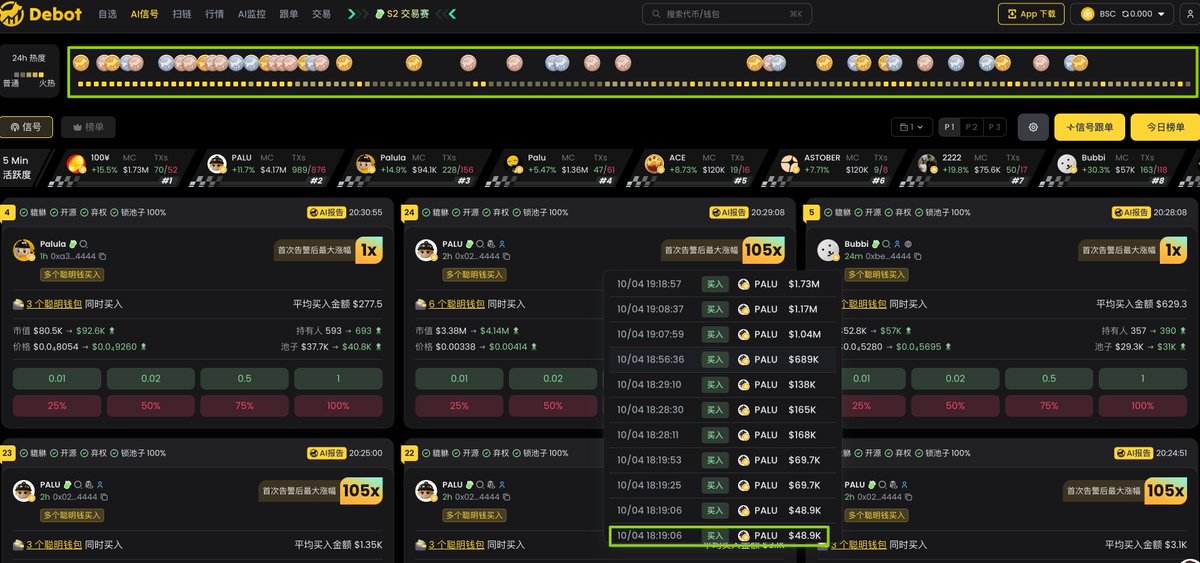Image resolution: width=1200 pixels, height=563 pixels.
Task: Open the S2 交易赛 banner
Action: pyautogui.click(x=402, y=14)
